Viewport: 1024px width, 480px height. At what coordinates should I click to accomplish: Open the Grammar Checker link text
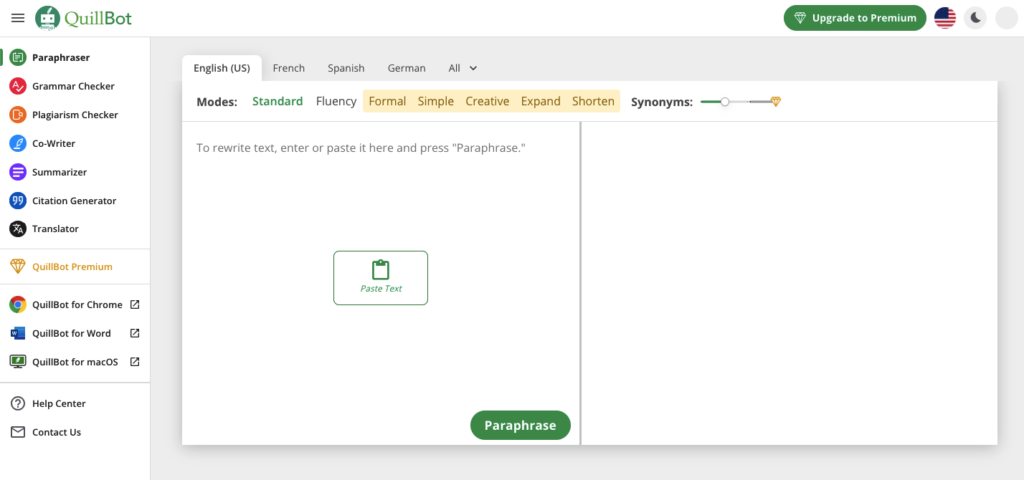pyautogui.click(x=73, y=86)
